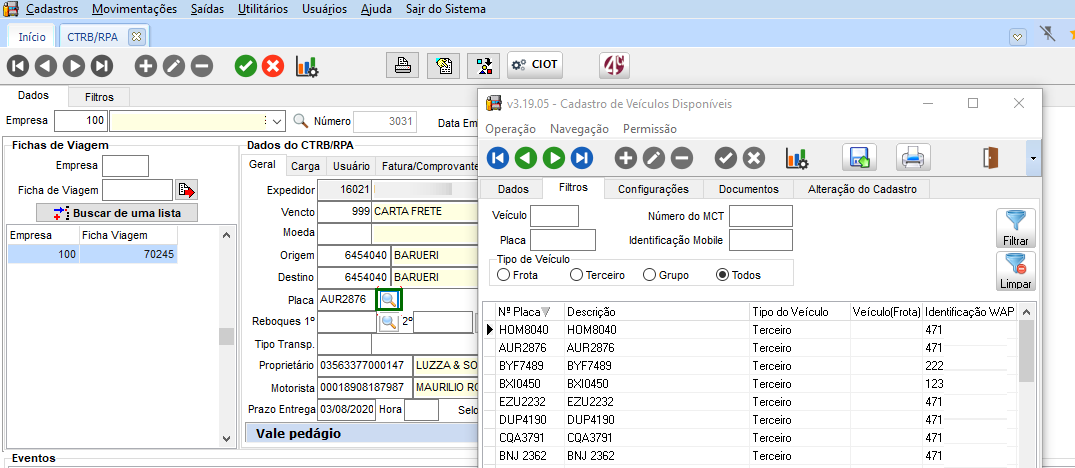The height and width of the screenshot is (468, 1075).
Task: Click the printer icon in main toolbar
Action: tap(402, 66)
